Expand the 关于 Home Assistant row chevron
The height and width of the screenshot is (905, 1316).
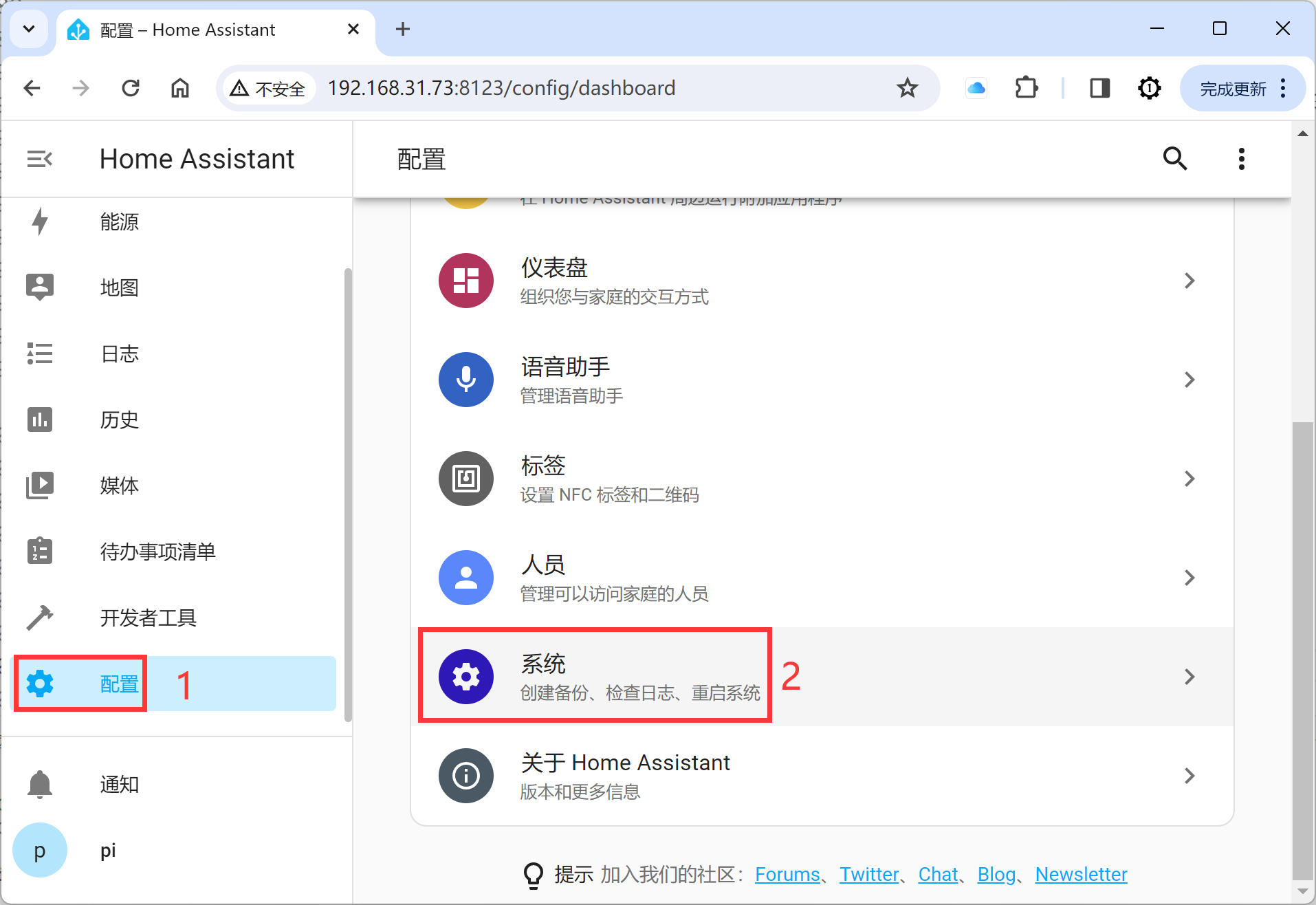click(1189, 776)
